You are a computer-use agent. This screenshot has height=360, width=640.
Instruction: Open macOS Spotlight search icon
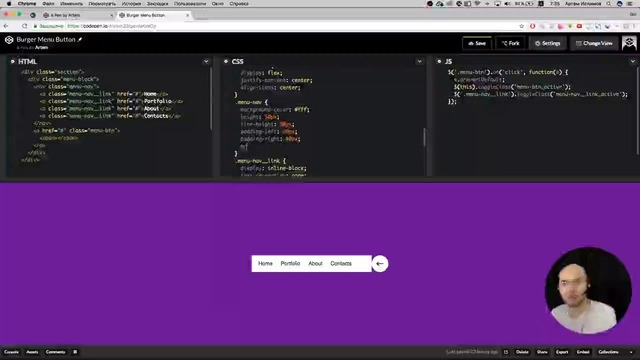pos(609,3)
